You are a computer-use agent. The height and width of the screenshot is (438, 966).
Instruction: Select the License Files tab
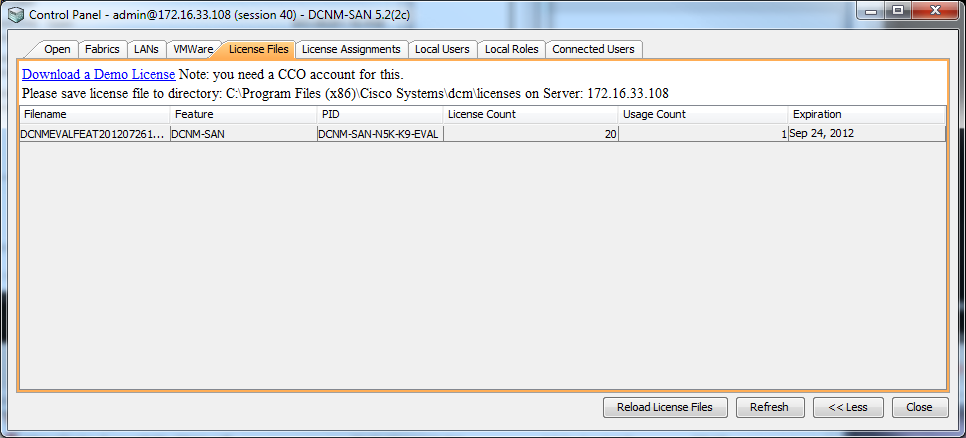(x=258, y=49)
